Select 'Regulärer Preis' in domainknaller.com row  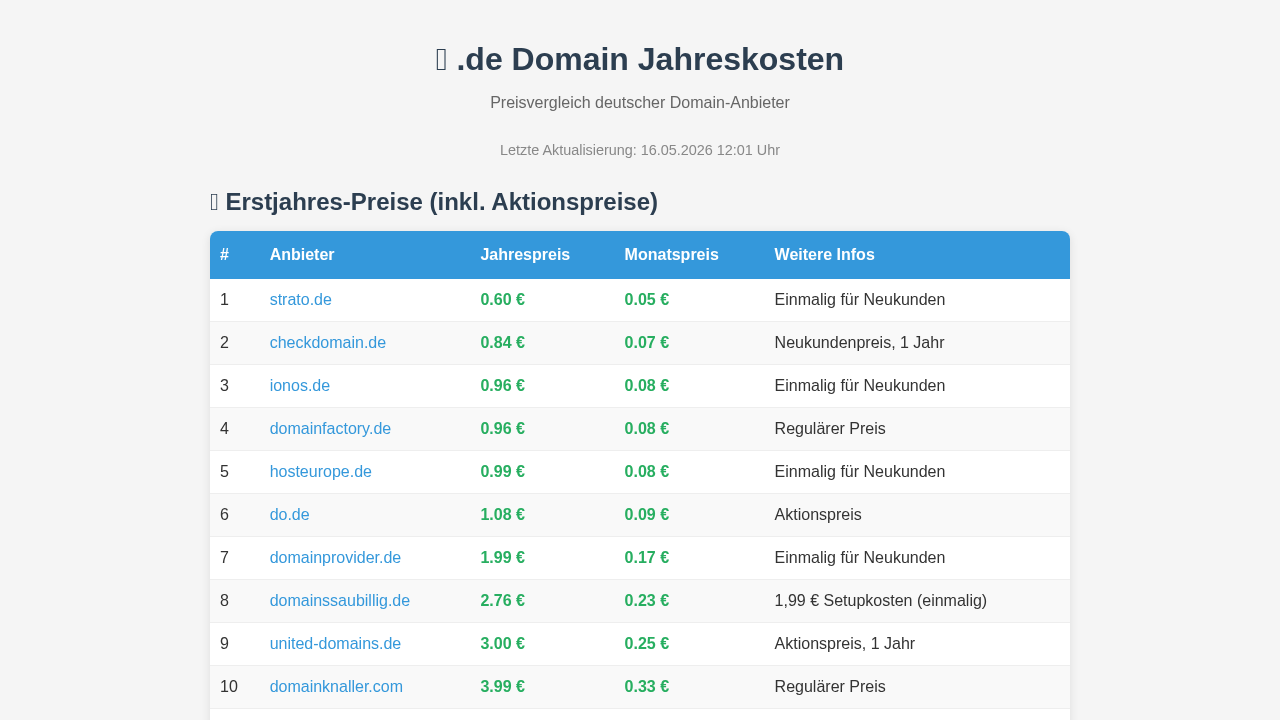coord(829,687)
